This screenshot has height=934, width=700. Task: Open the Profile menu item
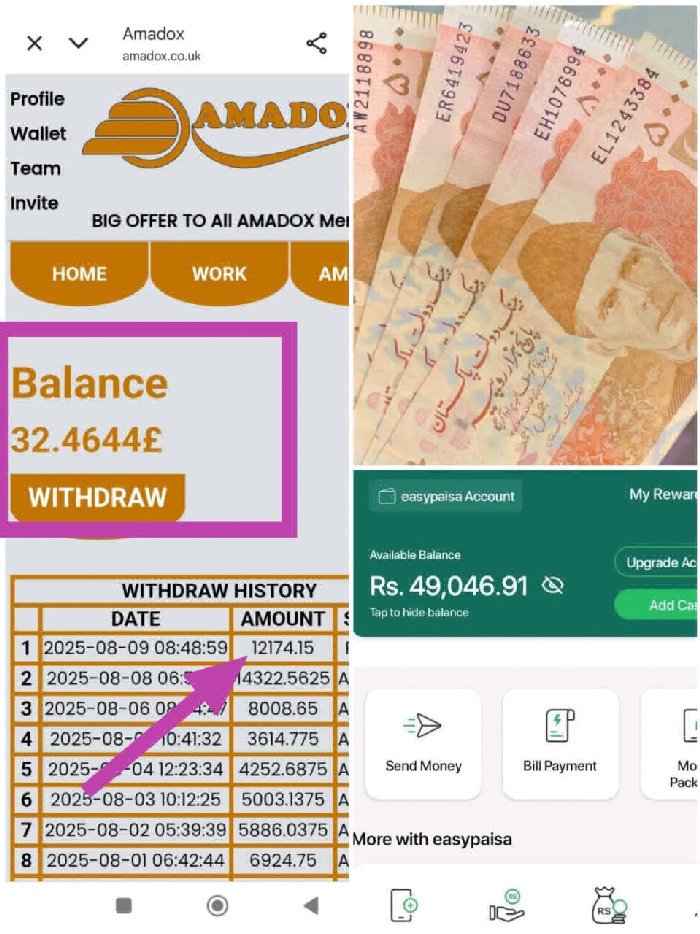[x=37, y=99]
